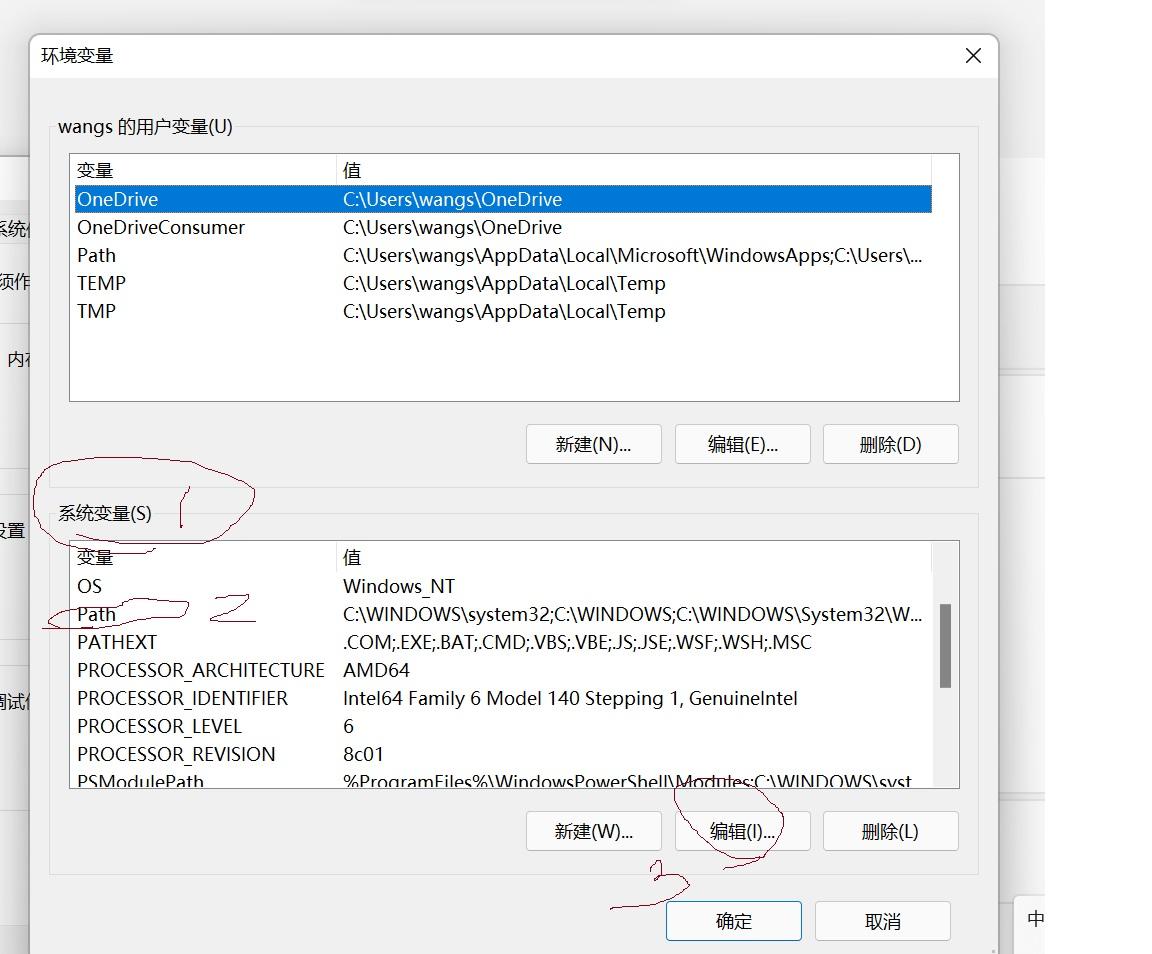This screenshot has width=1152, height=954.
Task: Click the 新建(W) button for system variables
Action: 593,831
